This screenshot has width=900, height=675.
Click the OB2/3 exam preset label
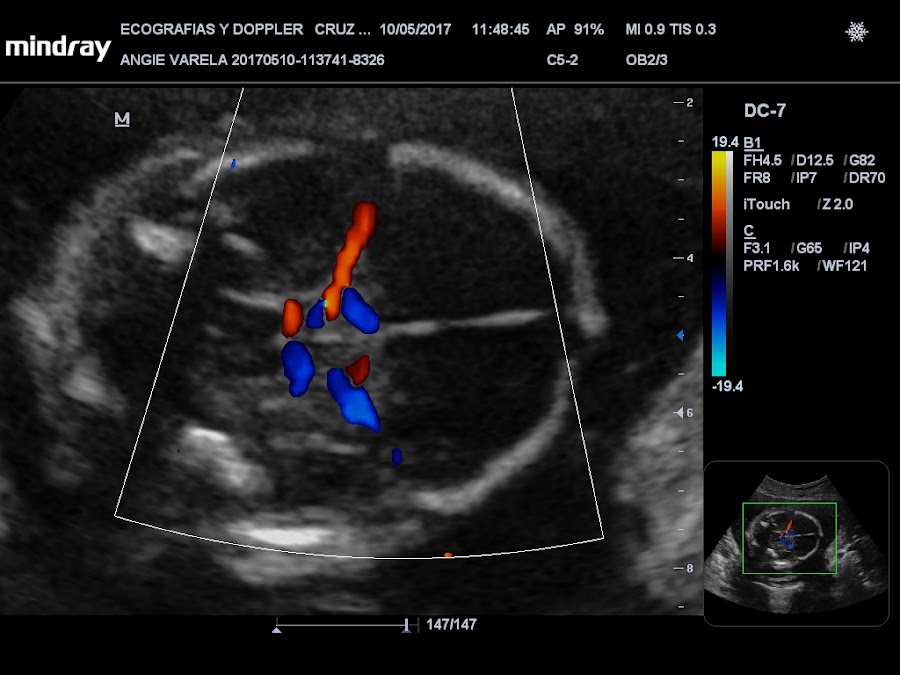646,60
